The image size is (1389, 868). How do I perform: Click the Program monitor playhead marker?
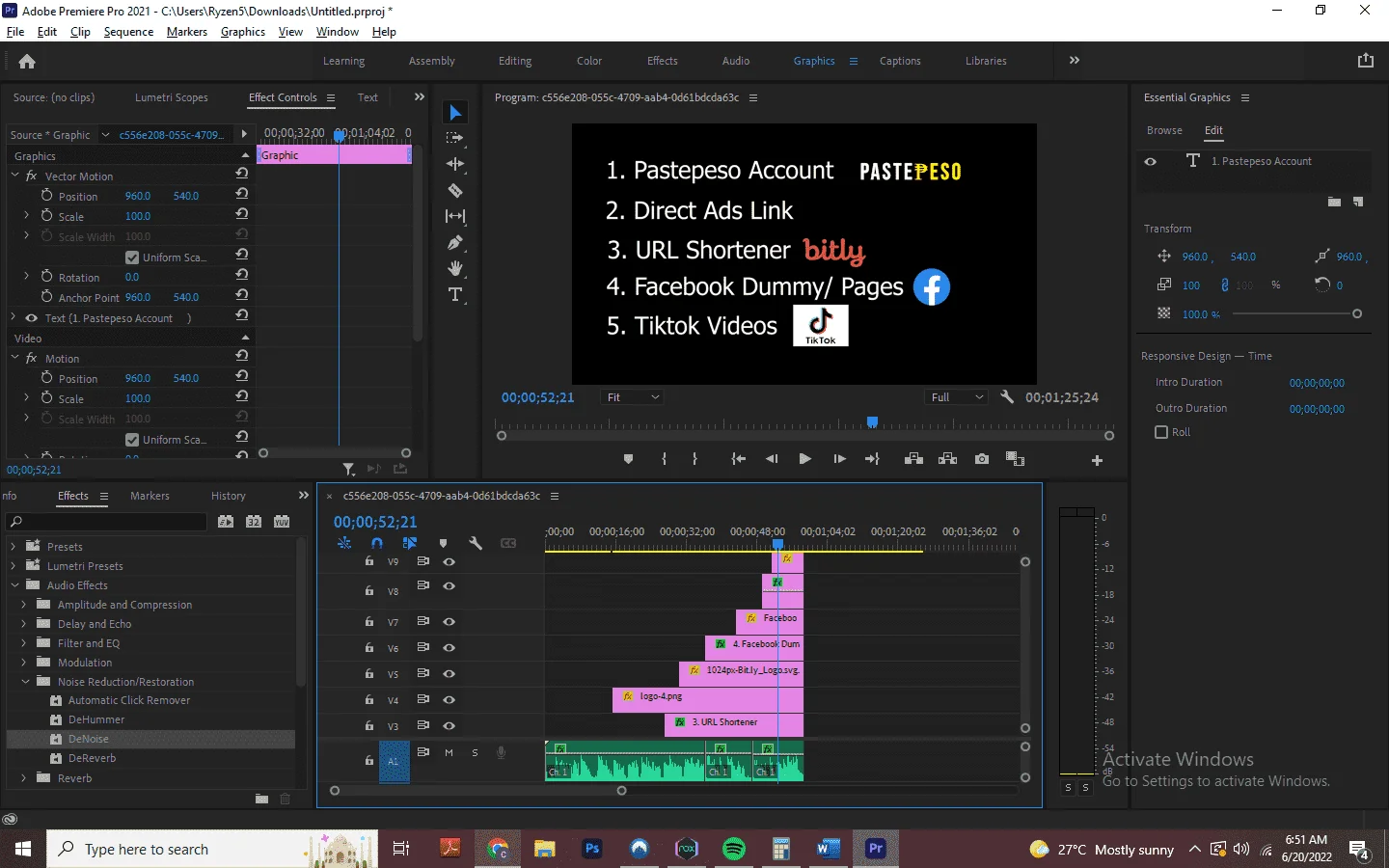[873, 421]
